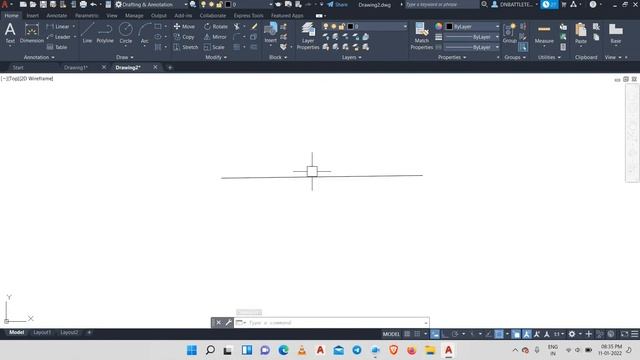Click the Share button
The height and width of the screenshot is (360, 640).
pos(338,4)
